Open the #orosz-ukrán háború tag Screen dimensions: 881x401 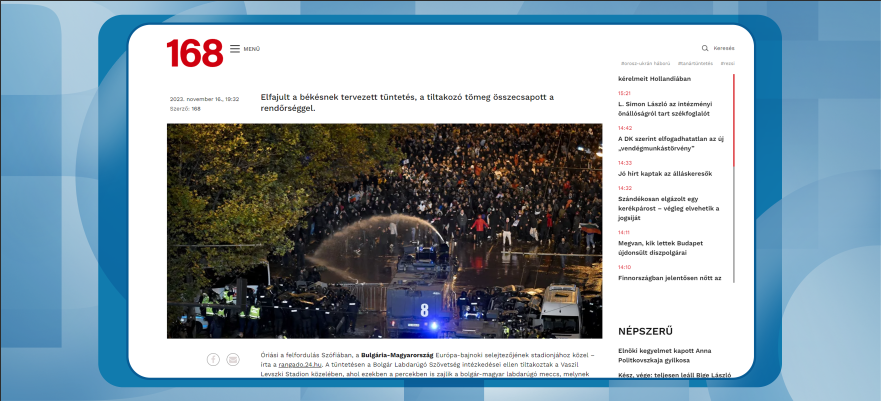pyautogui.click(x=643, y=63)
